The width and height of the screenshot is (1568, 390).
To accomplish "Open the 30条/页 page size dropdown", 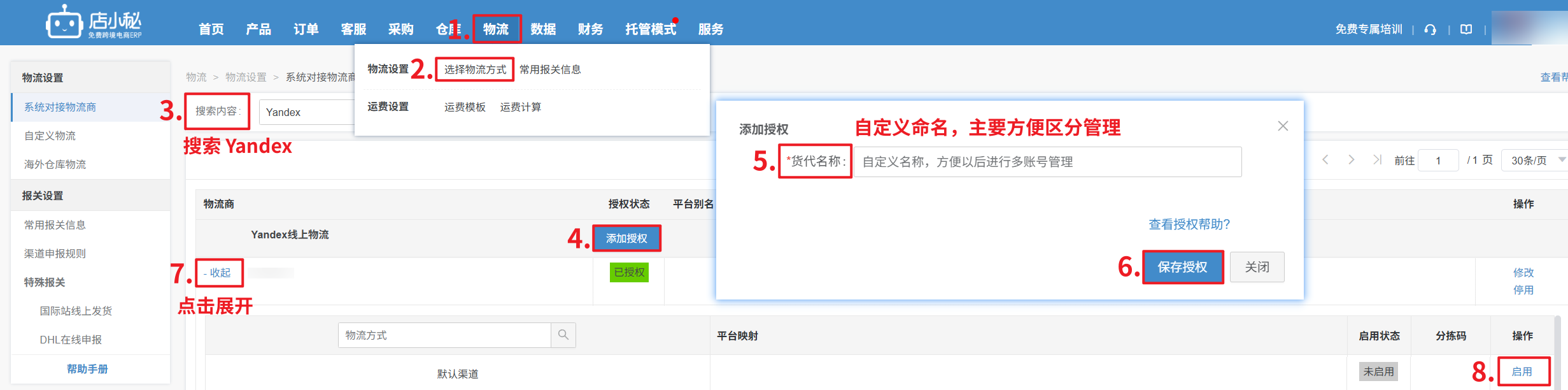I will click(1534, 161).
